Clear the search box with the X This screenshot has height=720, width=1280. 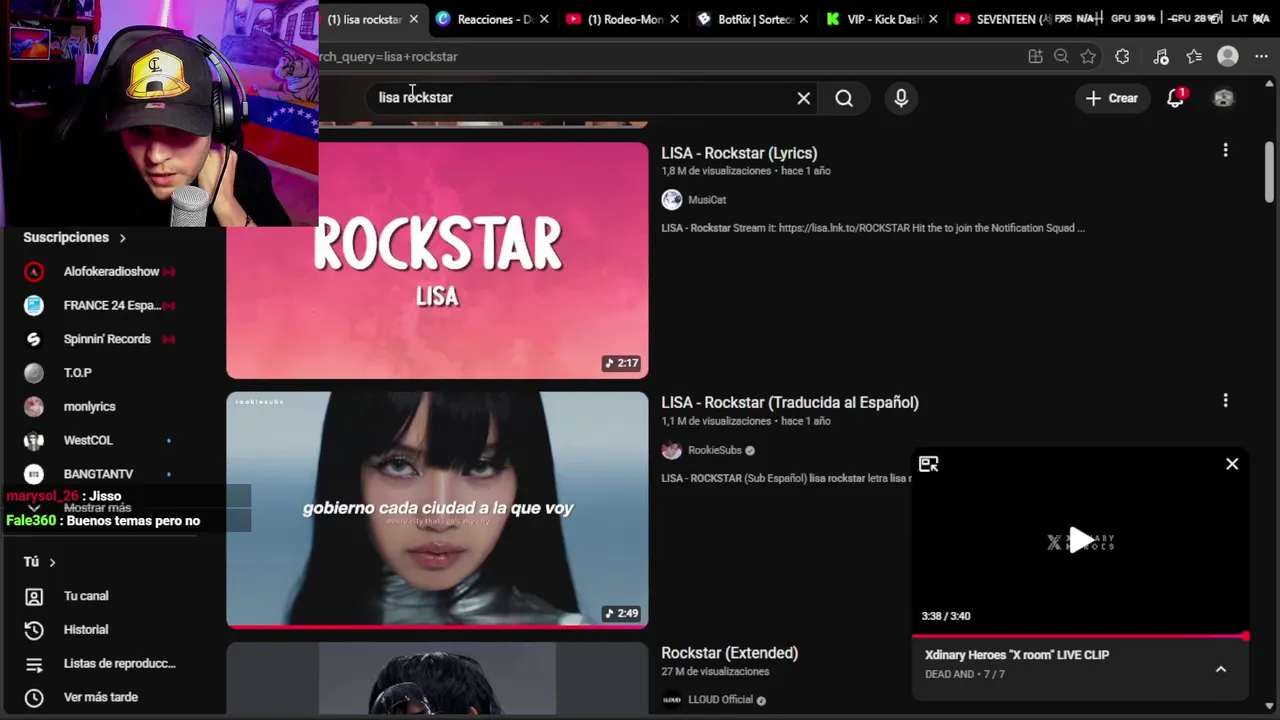pyautogui.click(x=804, y=98)
